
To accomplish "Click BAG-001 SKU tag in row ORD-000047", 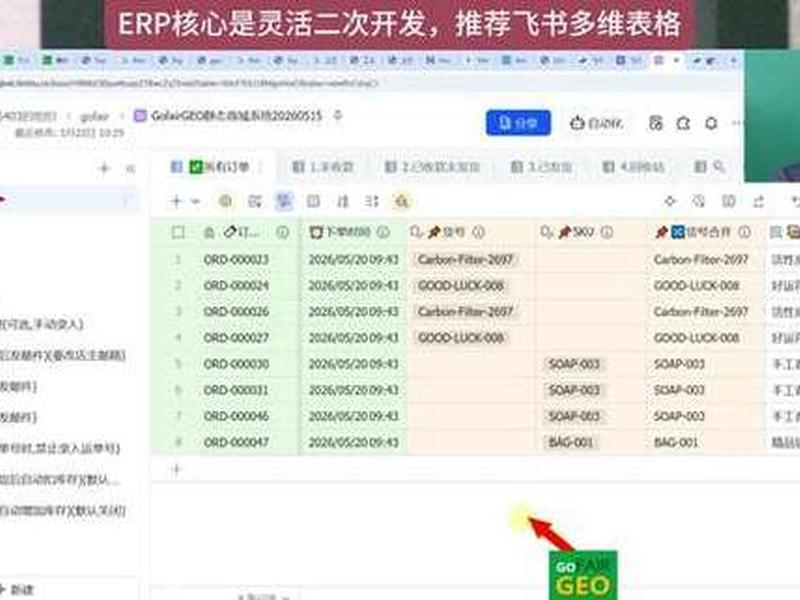I will coord(570,442).
